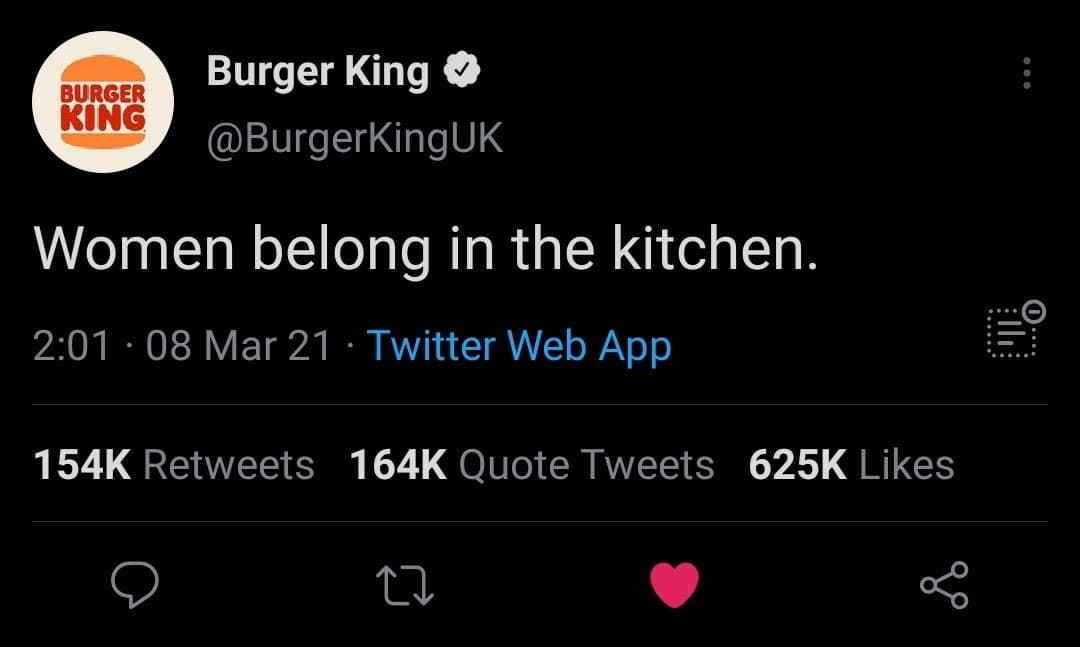Unlike the tweet via pink heart
This screenshot has width=1080, height=647.
click(674, 585)
